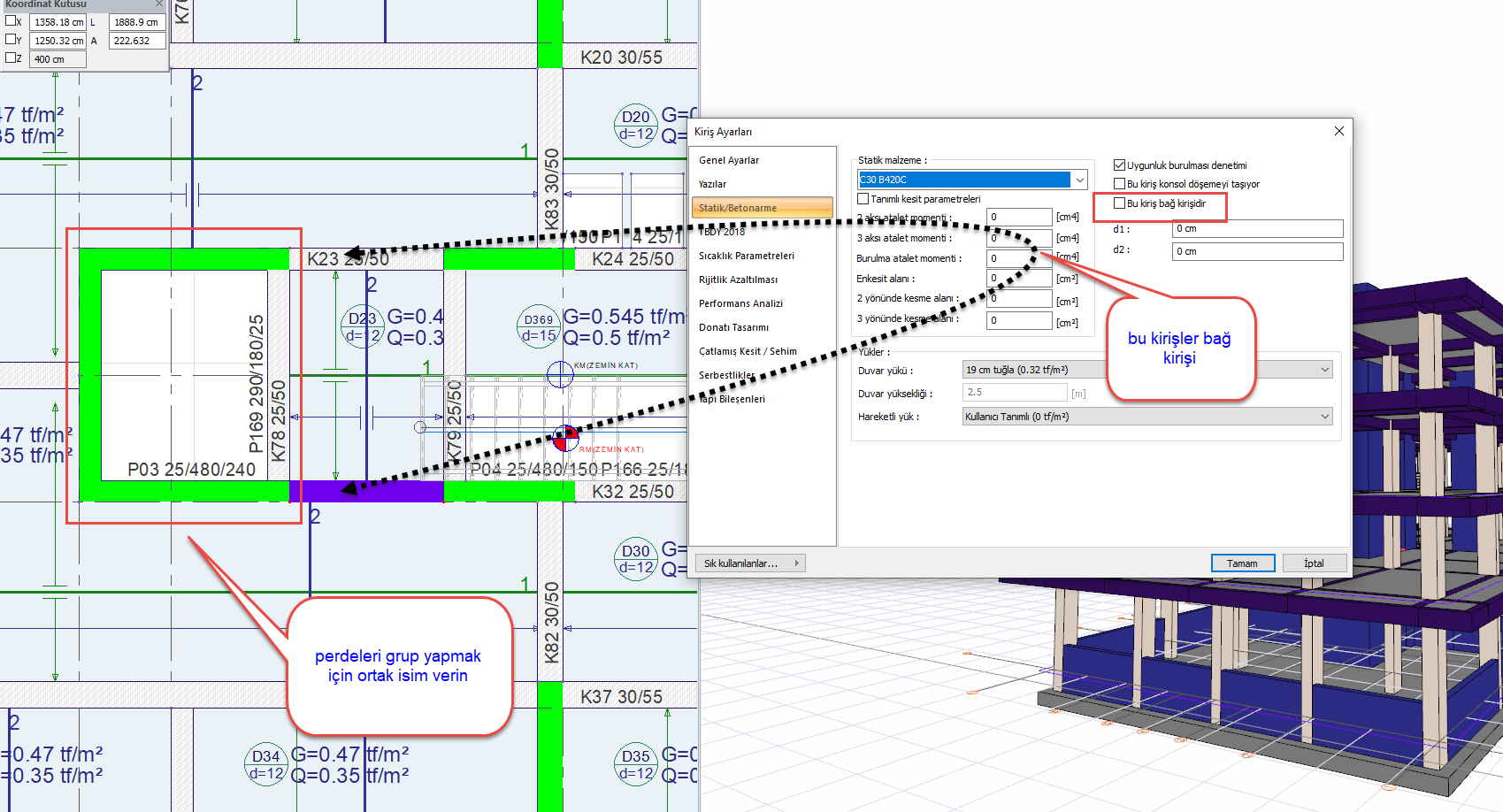Viewport: 1503px width, 812px height.
Task: Cancel dialog with İptal button
Action: click(1314, 563)
